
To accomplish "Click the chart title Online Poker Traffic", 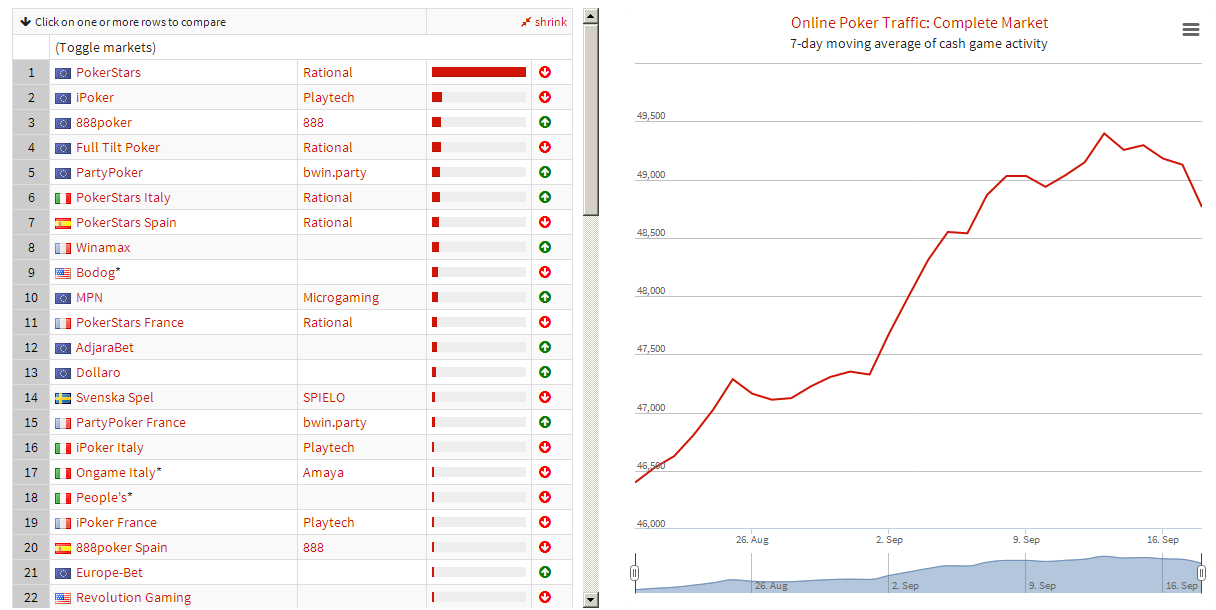I will 919,23.
